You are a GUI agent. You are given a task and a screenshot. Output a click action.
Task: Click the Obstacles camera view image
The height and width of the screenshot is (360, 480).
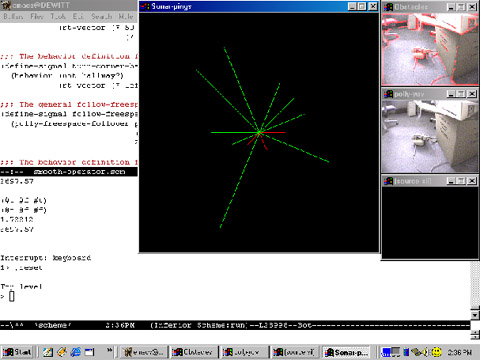(430, 49)
